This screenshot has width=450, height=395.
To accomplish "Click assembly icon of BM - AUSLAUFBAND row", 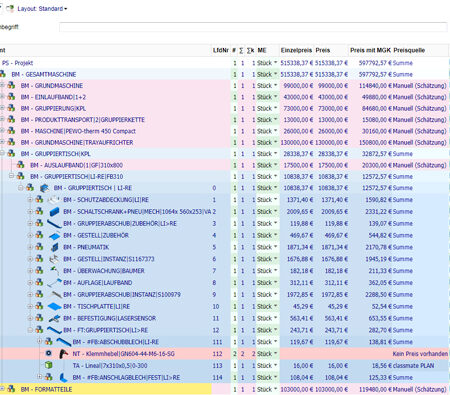I will 21,165.
